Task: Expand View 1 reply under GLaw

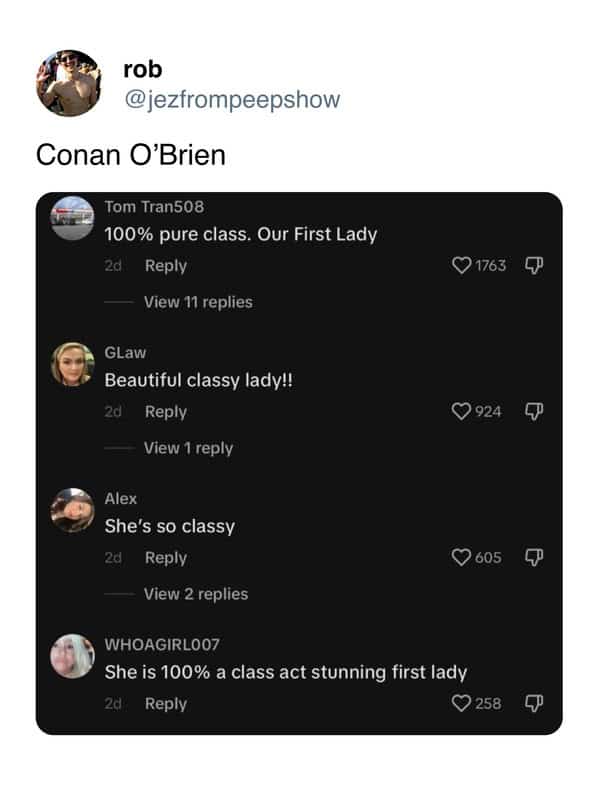Action: [188, 448]
